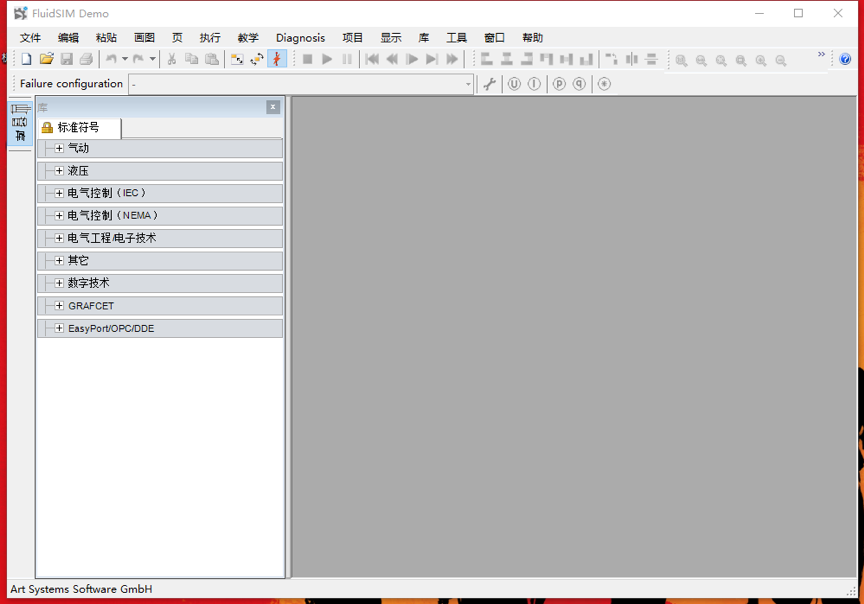Click the Play simulation button
The image size is (864, 604).
(x=327, y=60)
